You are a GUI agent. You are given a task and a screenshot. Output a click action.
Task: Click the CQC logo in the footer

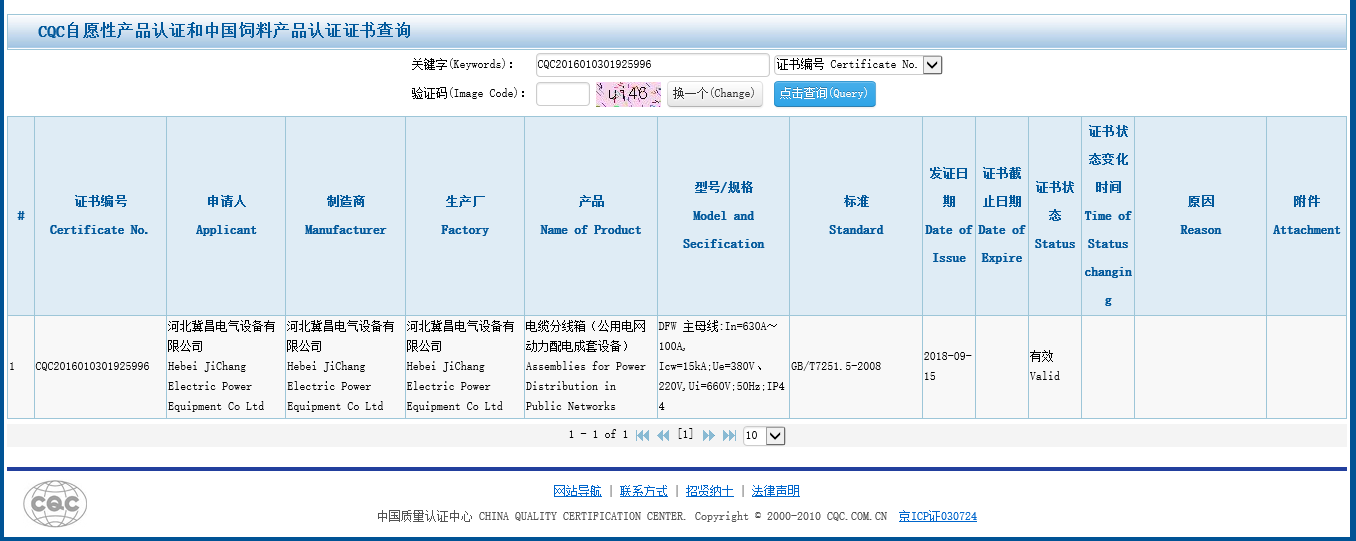(x=55, y=503)
